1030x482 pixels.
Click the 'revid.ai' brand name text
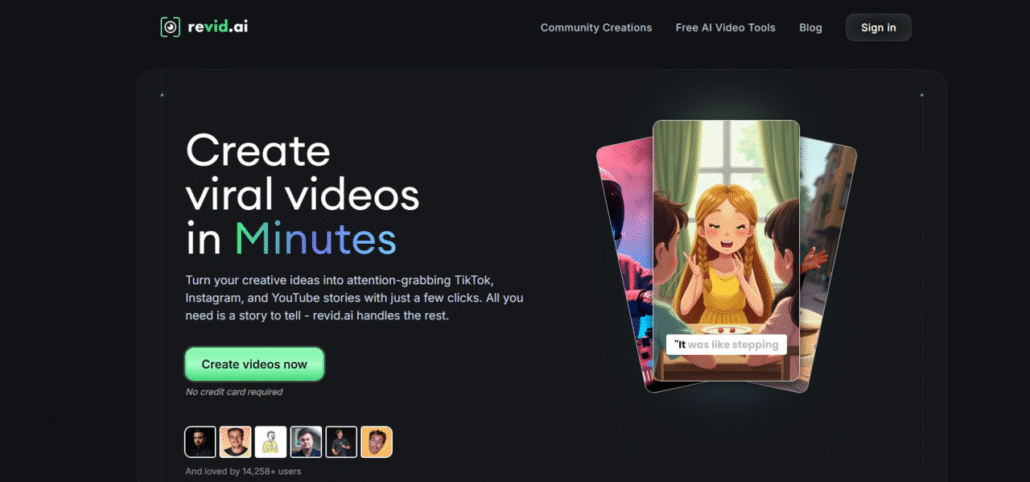[217, 27]
